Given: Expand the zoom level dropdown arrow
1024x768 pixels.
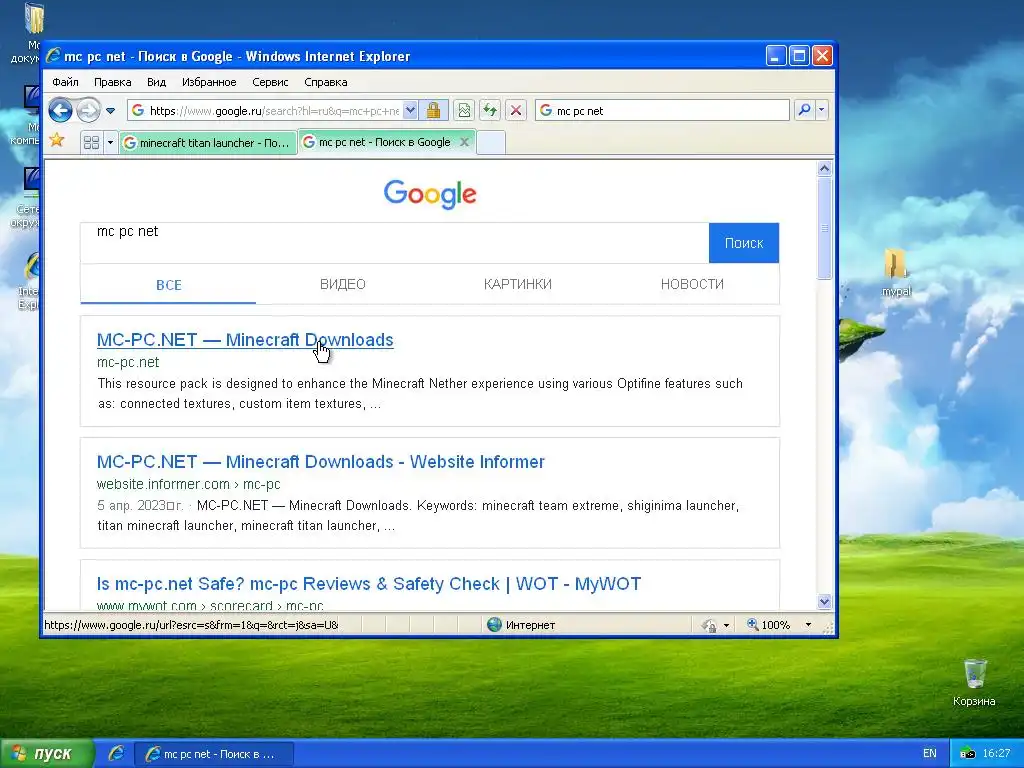Looking at the screenshot, I should click(x=808, y=625).
